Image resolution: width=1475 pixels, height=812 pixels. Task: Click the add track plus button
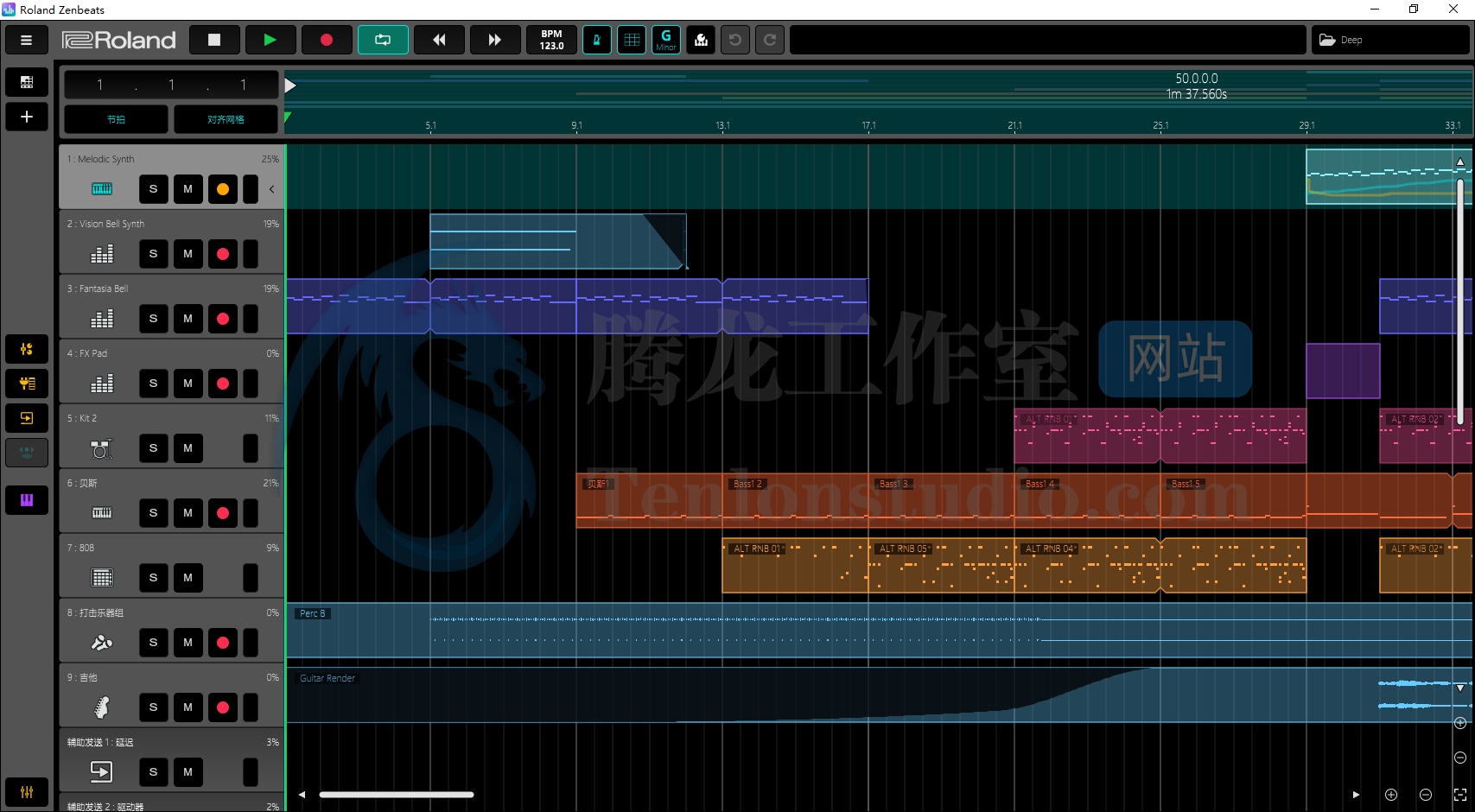[x=27, y=117]
